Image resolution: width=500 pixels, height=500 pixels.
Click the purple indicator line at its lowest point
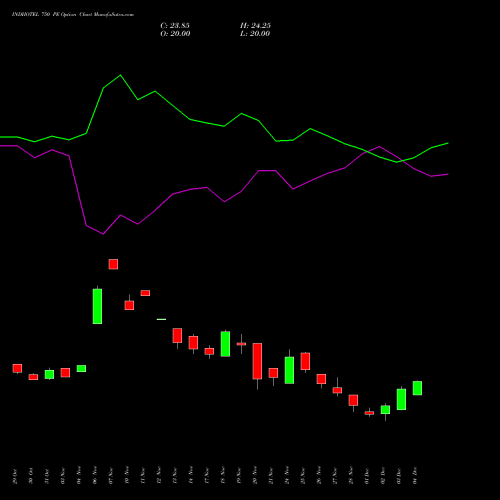click(103, 234)
